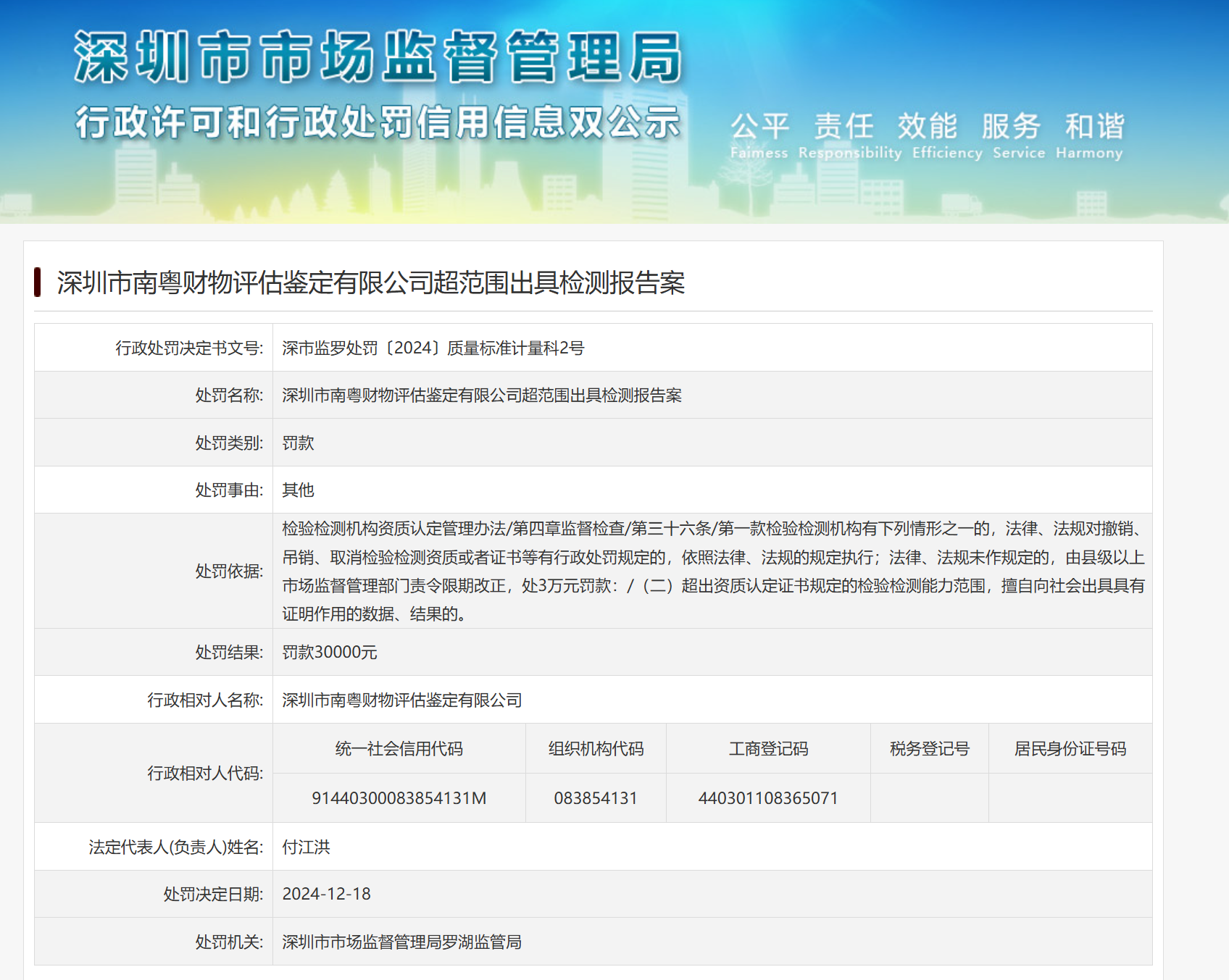Select the decision document number 深市监罗处罚〔2024〕质量标准计量科2号
The width and height of the screenshot is (1229, 980).
[x=433, y=348]
